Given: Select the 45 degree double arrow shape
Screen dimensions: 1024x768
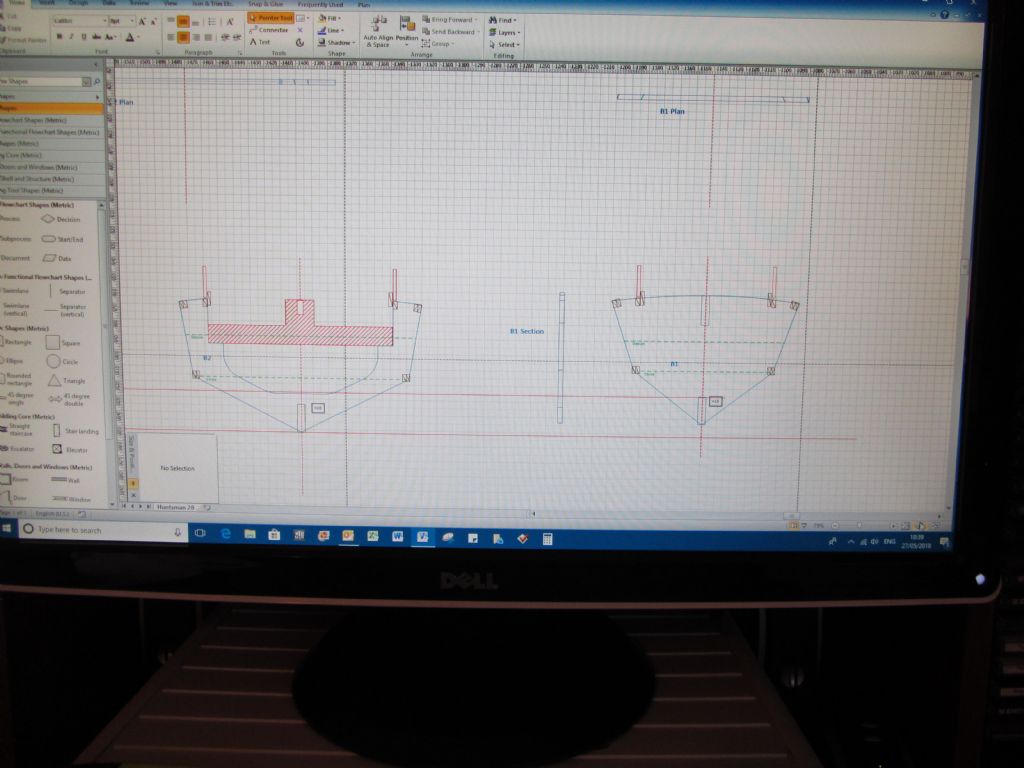Looking at the screenshot, I should tap(69, 399).
